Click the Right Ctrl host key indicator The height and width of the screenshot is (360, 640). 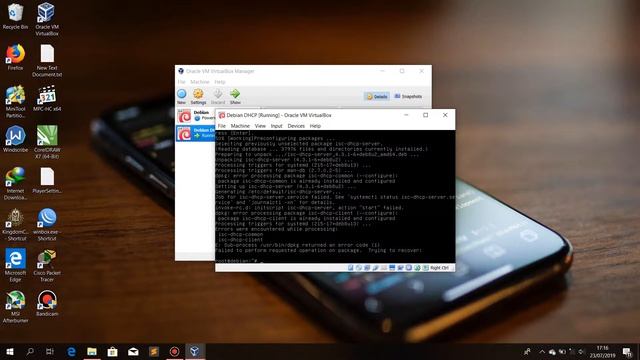coord(439,268)
